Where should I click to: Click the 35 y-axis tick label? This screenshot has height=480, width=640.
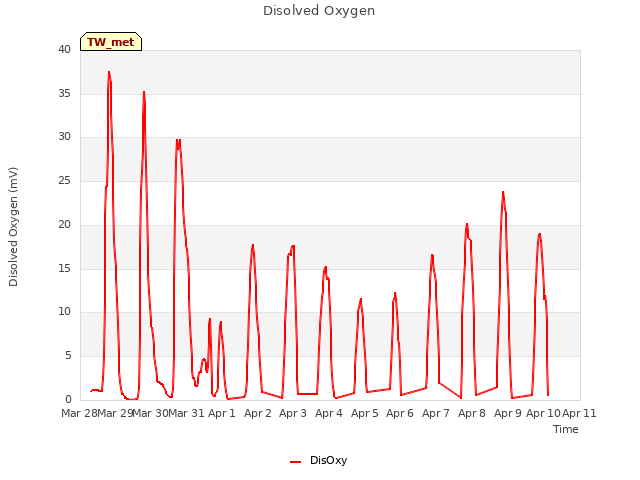click(x=64, y=93)
